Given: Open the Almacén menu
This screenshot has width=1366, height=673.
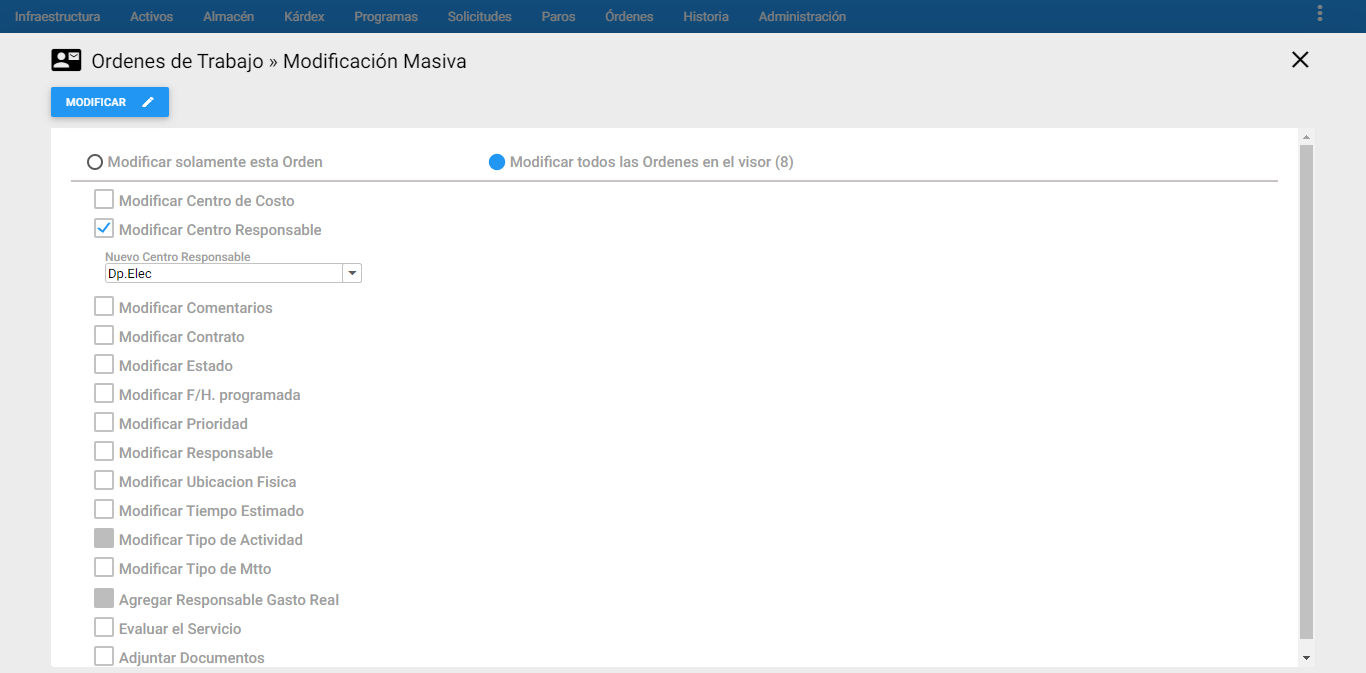Looking at the screenshot, I should pos(228,17).
